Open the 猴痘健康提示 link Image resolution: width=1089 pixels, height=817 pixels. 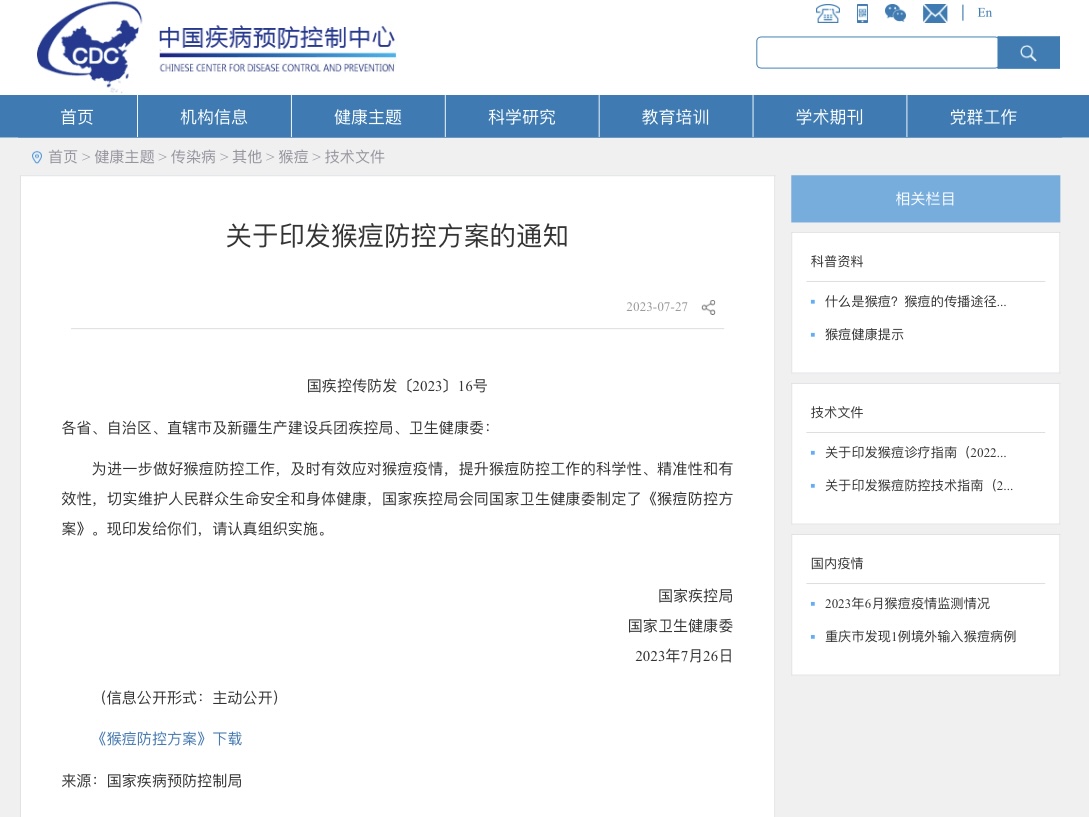coord(864,334)
